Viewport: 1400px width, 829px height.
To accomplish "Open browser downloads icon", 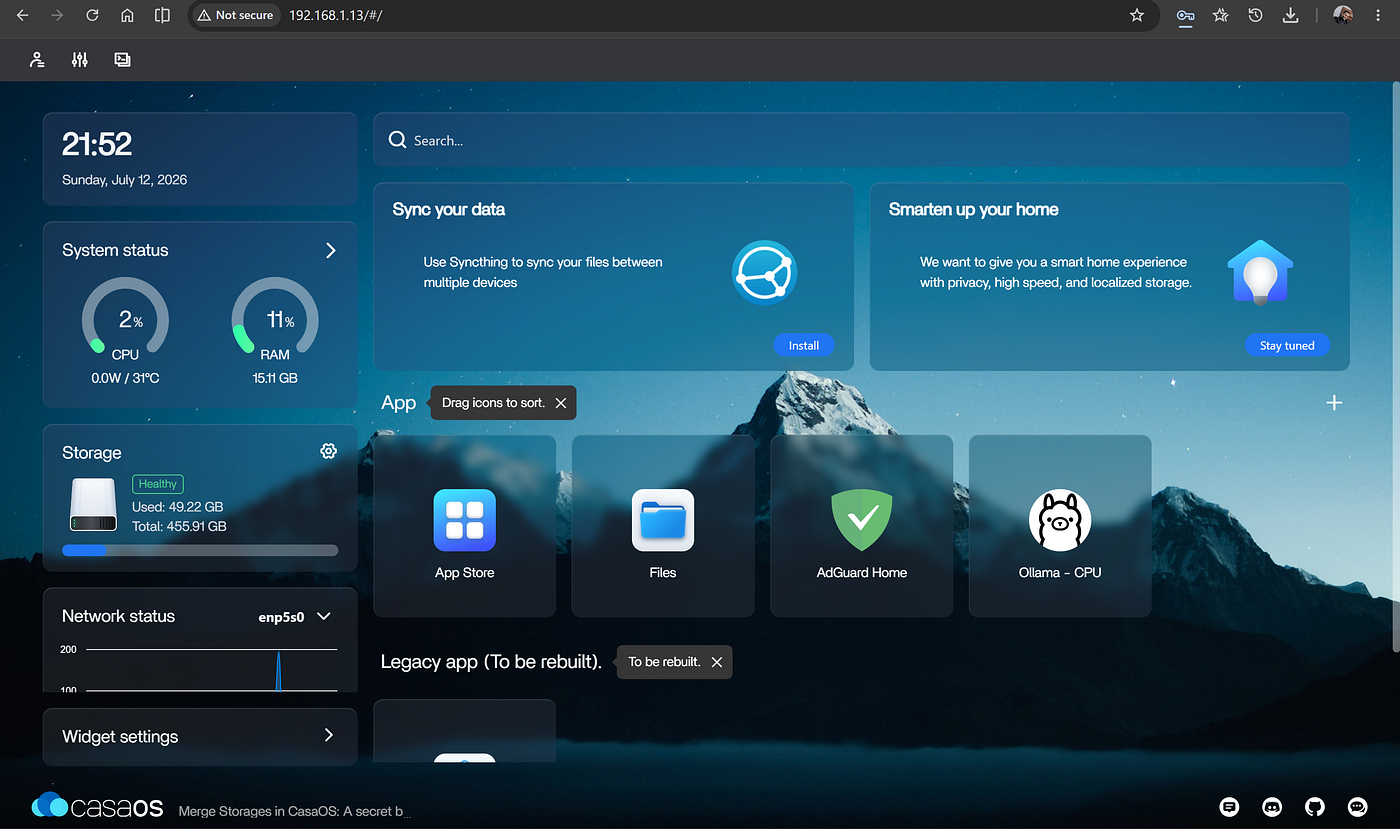I will 1290,15.
